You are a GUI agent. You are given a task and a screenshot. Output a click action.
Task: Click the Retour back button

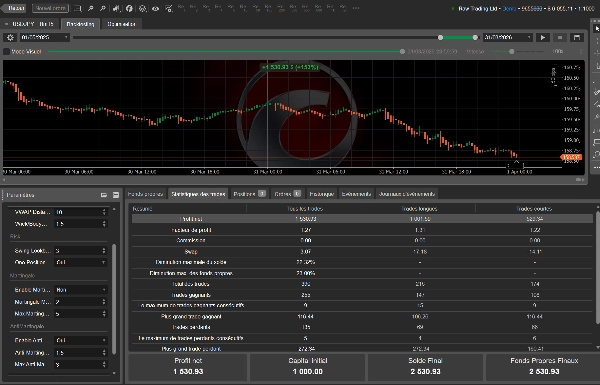pyautogui.click(x=14, y=8)
